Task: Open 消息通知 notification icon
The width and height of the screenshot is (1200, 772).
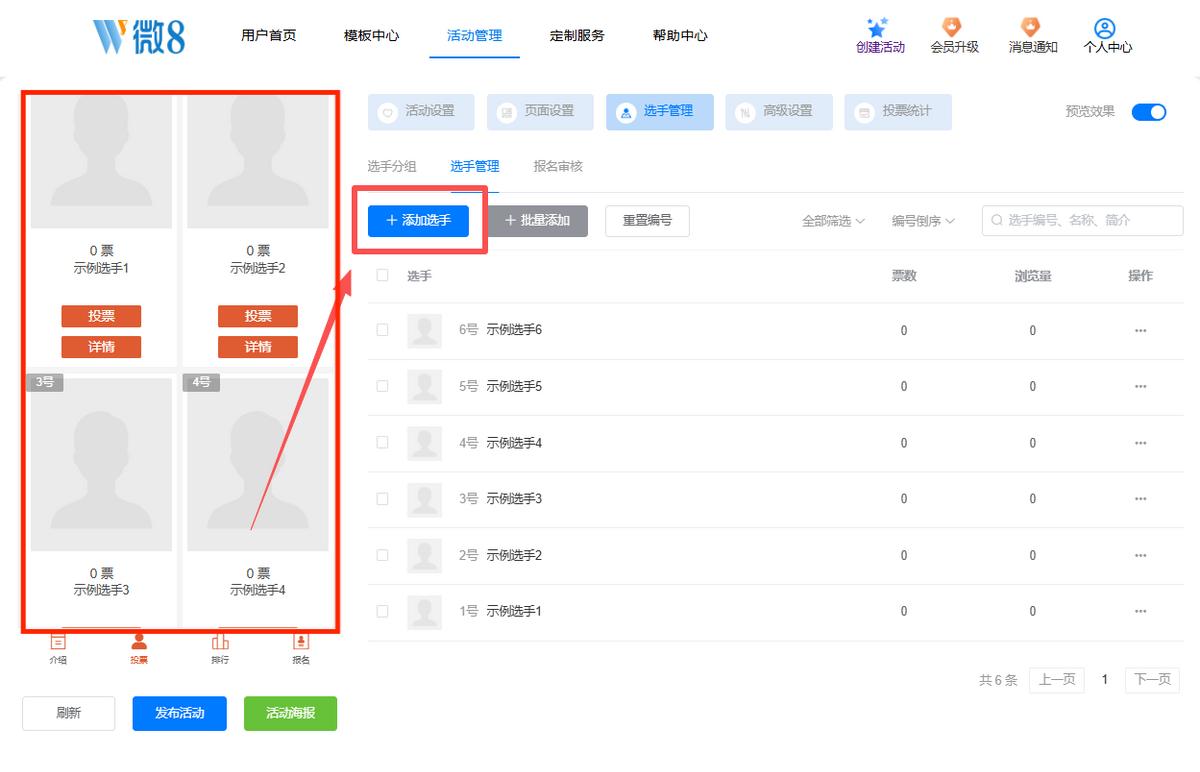Action: coord(1030,28)
